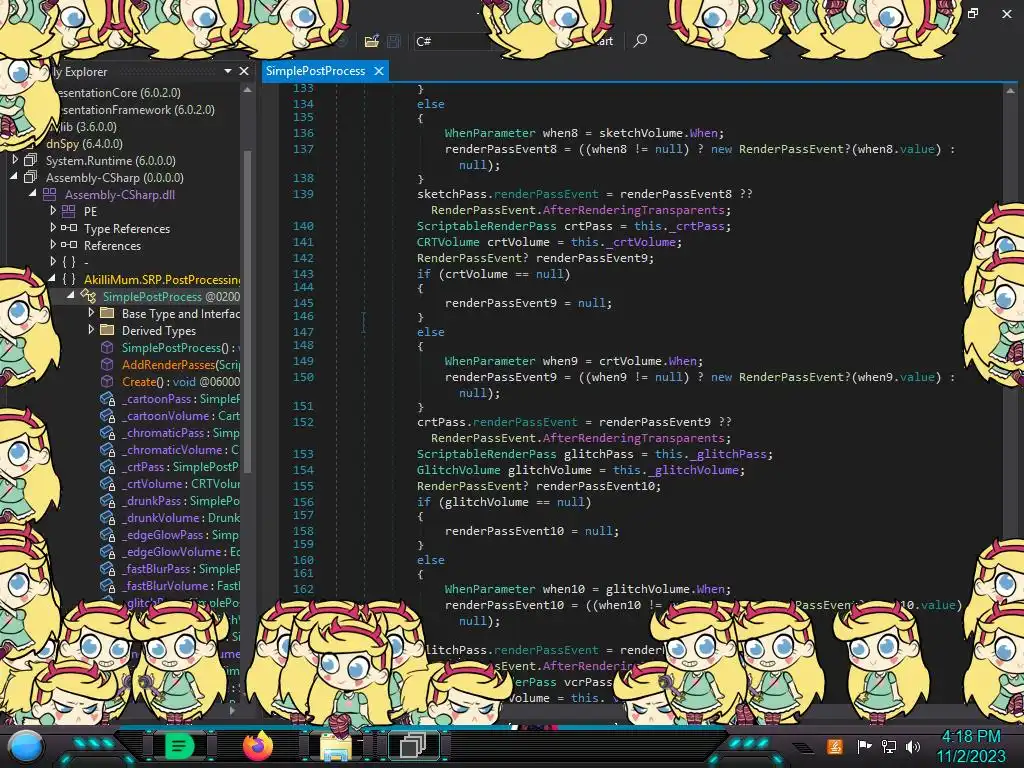The height and width of the screenshot is (768, 1024).
Task: Click the PE node icon
Action: [x=69, y=211]
